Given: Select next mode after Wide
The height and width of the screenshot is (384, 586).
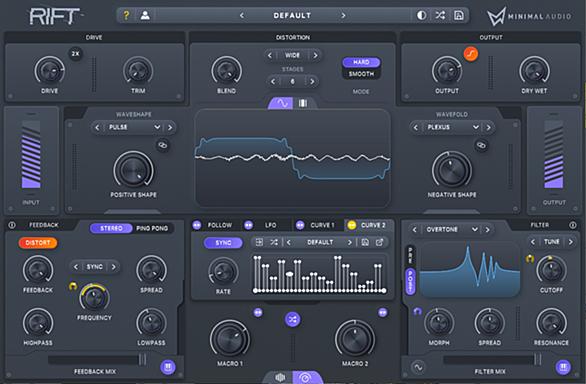Looking at the screenshot, I should click(x=315, y=55).
